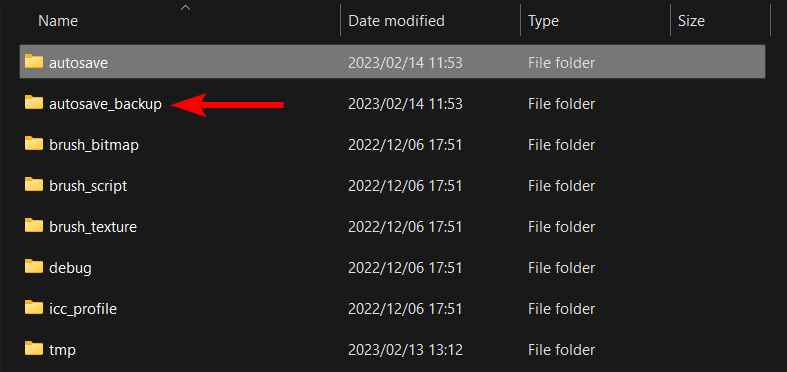The height and width of the screenshot is (372, 787).
Task: Select the brush_bitmap folder name
Action: tap(94, 145)
